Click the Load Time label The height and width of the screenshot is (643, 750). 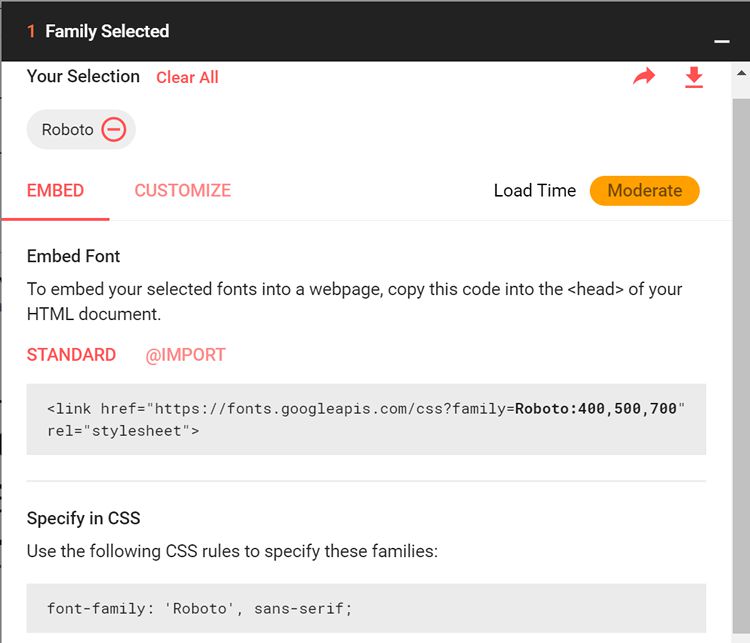[x=535, y=191]
